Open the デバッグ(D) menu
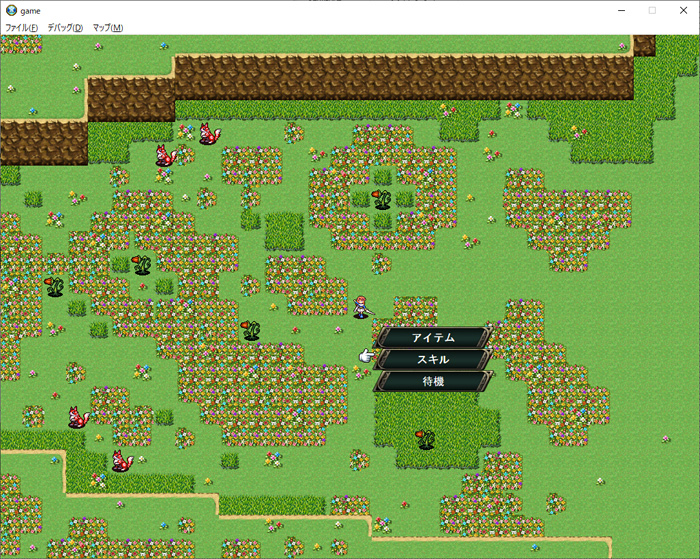This screenshot has height=559, width=700. point(65,28)
